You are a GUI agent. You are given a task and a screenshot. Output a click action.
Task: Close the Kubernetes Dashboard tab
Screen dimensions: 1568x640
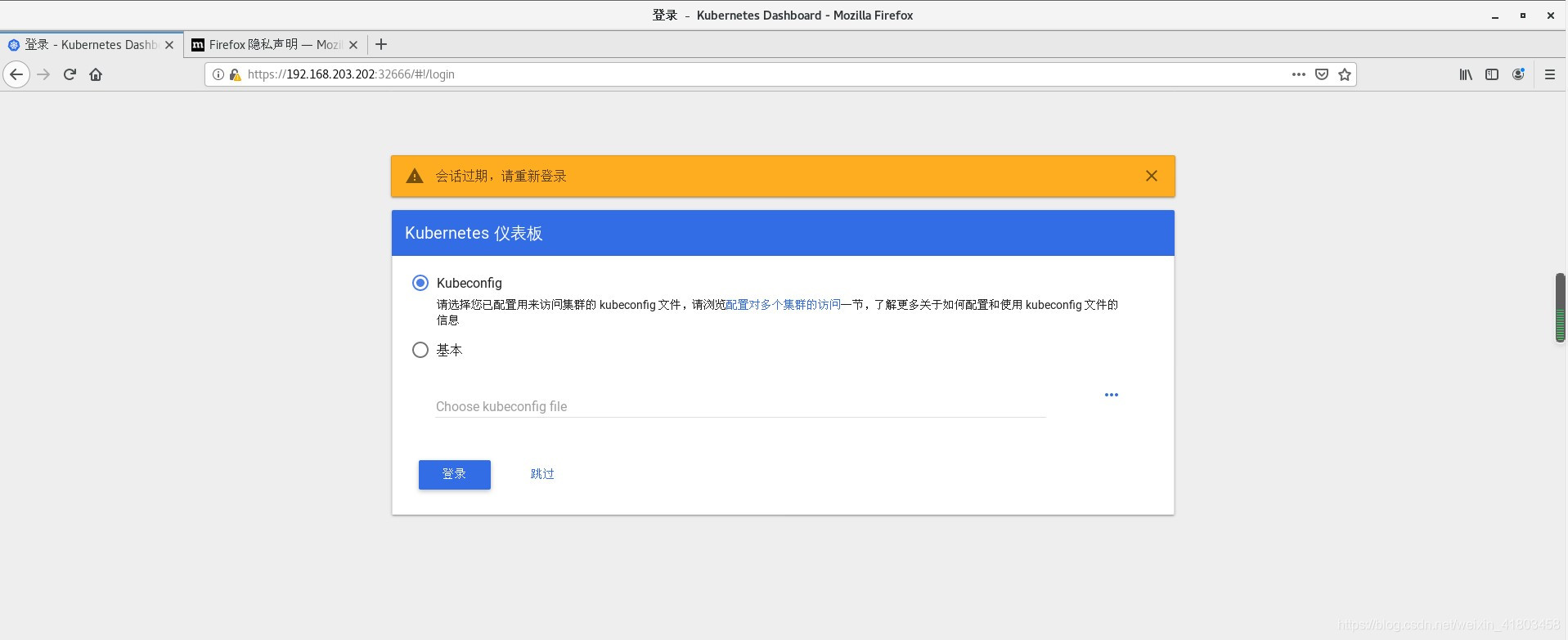point(169,45)
